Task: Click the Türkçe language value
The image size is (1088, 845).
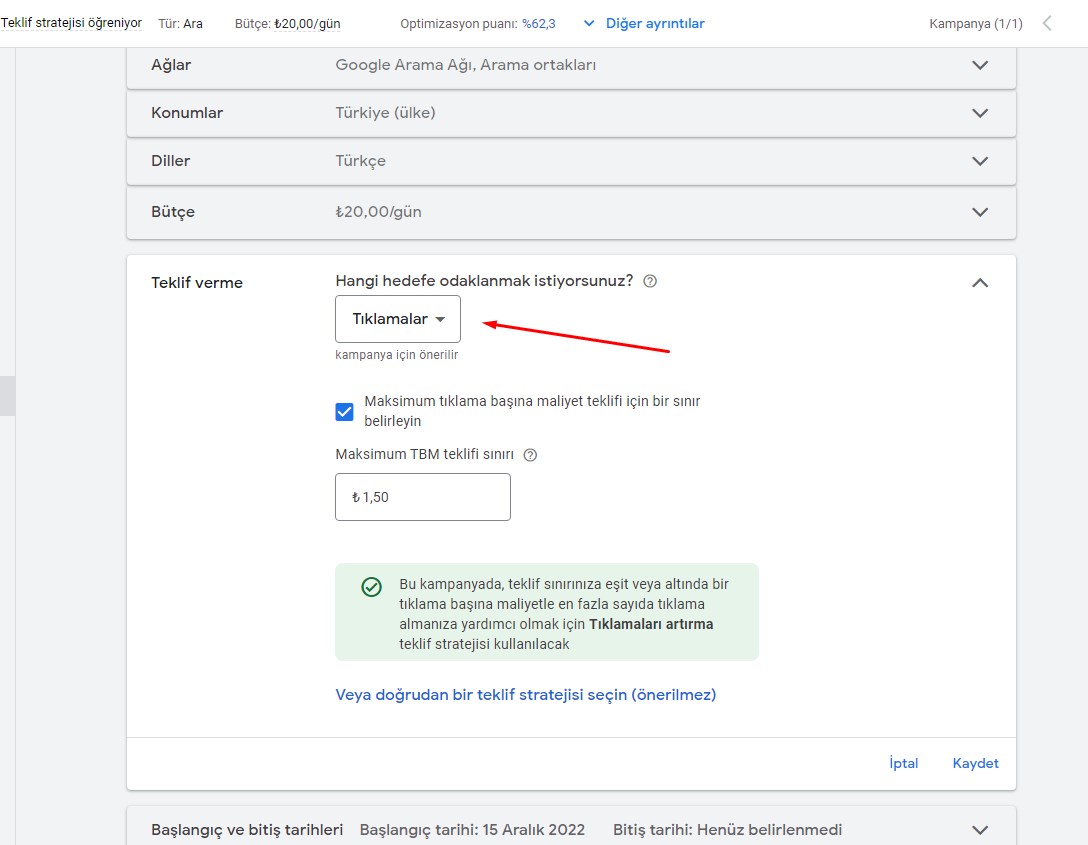Action: pos(360,161)
